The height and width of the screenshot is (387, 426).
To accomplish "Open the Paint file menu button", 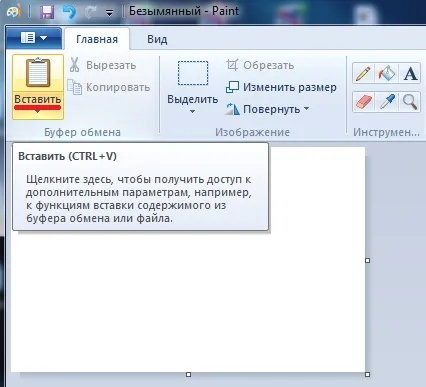I will coord(34,38).
